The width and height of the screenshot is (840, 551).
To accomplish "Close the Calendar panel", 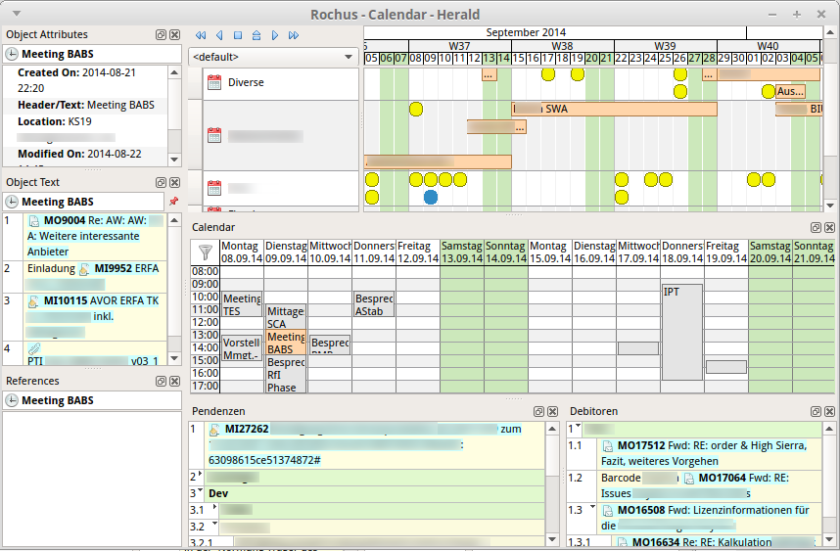I will [x=829, y=228].
